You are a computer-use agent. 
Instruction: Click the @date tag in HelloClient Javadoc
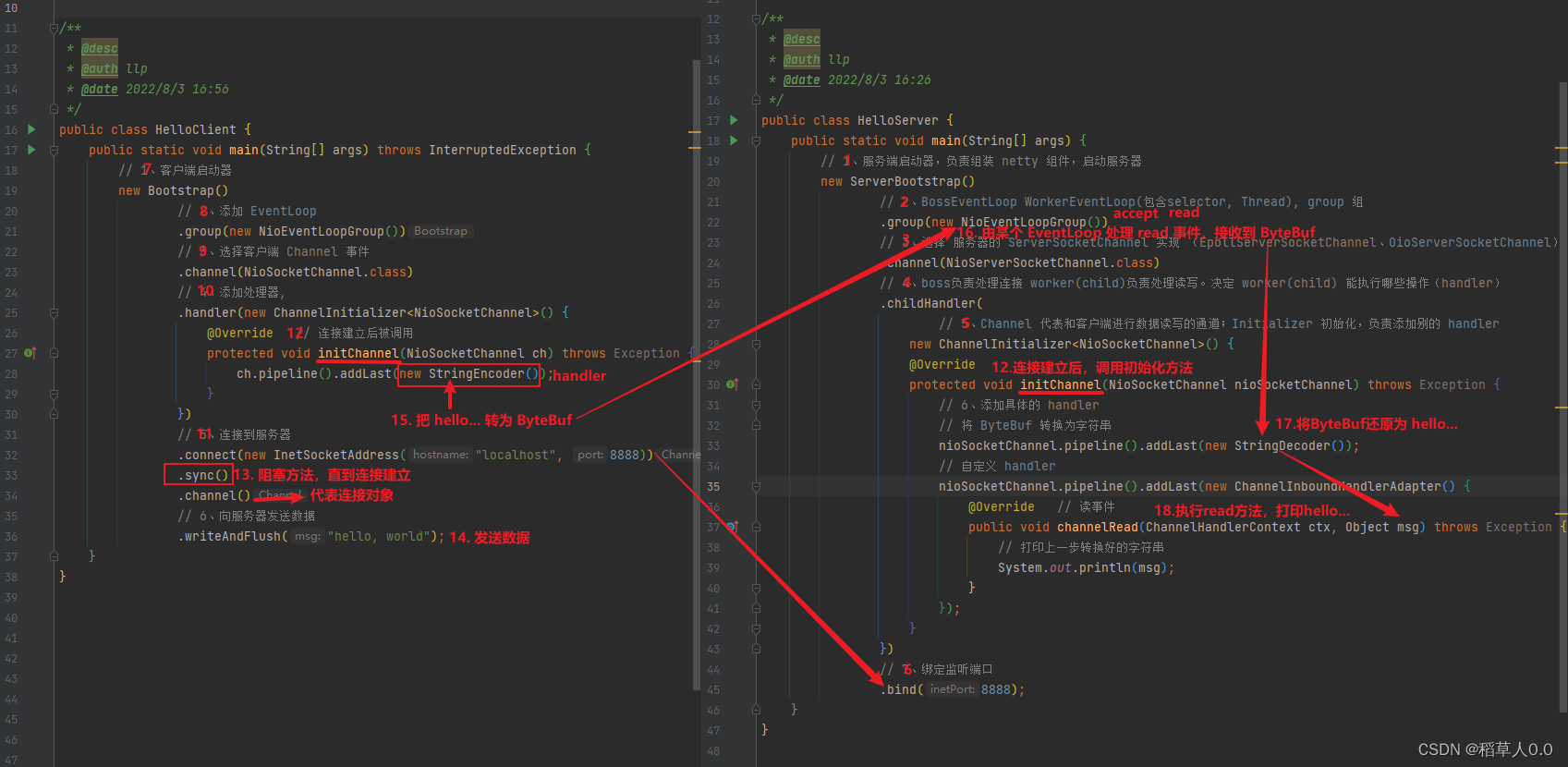coord(100,89)
